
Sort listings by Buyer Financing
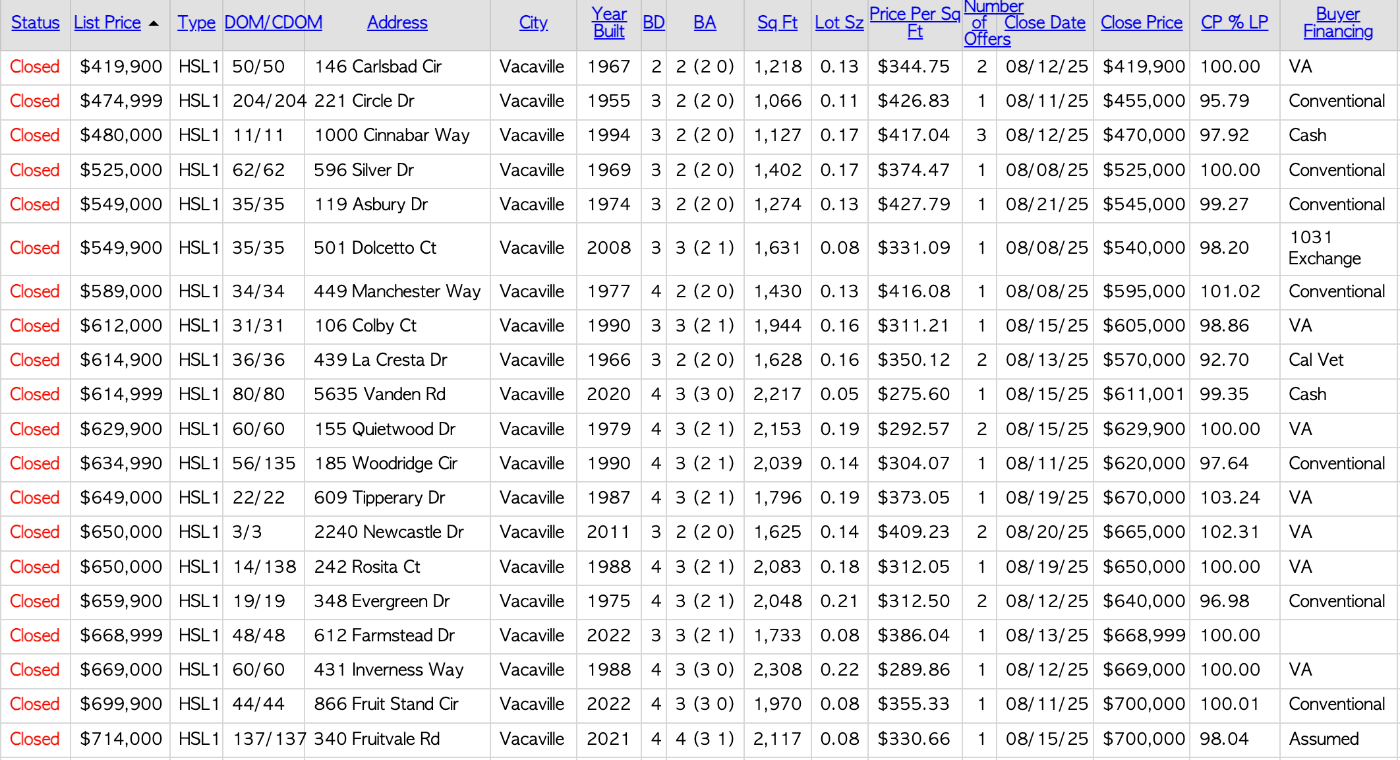tap(1337, 22)
